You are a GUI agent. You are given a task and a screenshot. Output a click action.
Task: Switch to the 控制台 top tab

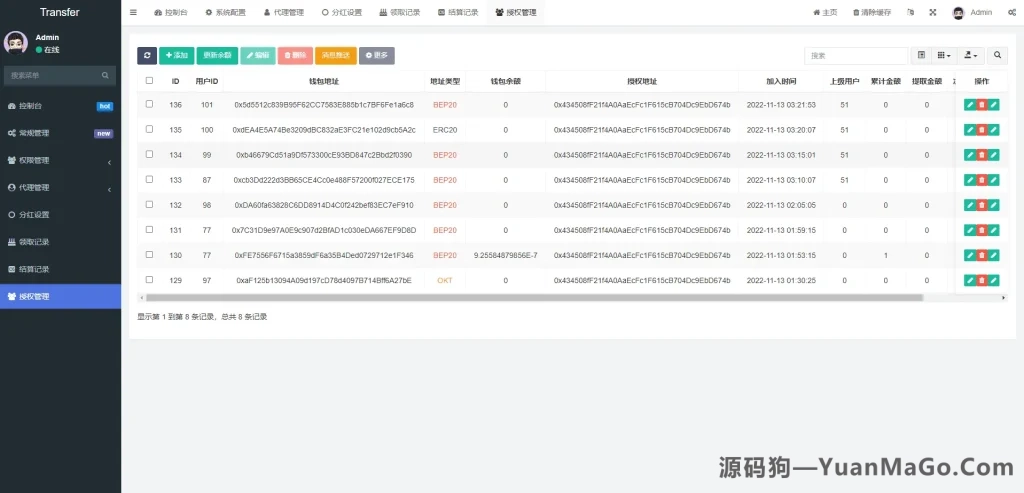pos(169,12)
